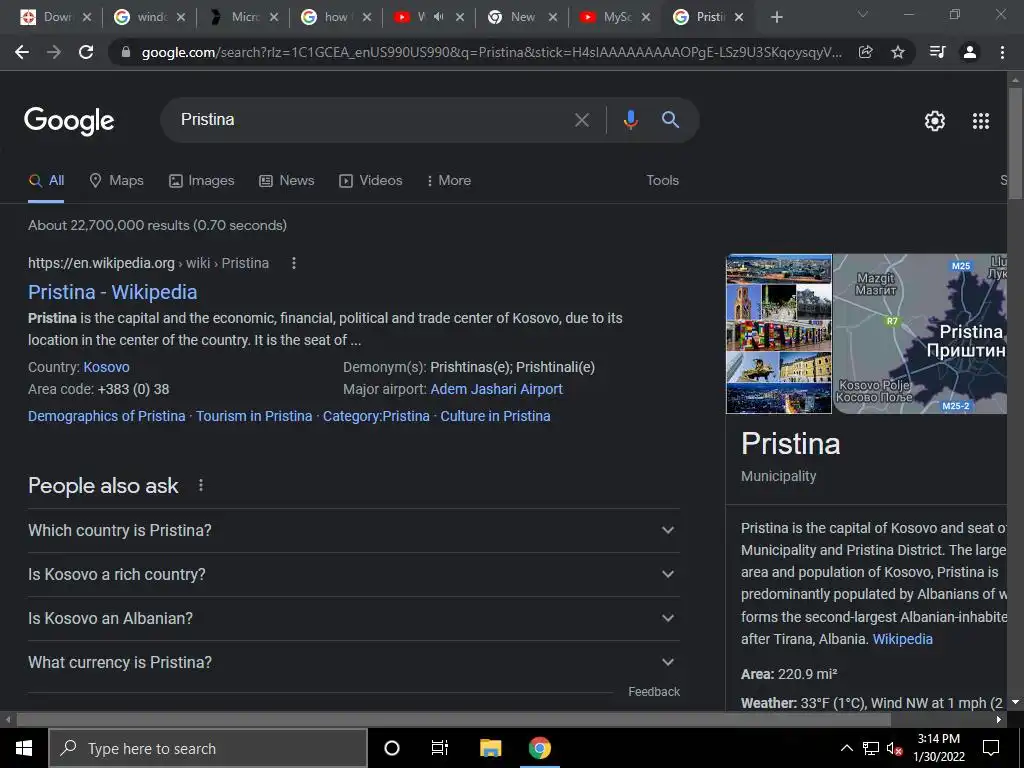Viewport: 1024px width, 768px height.
Task: Click the Chrome address bar URL
Action: click(x=491, y=52)
